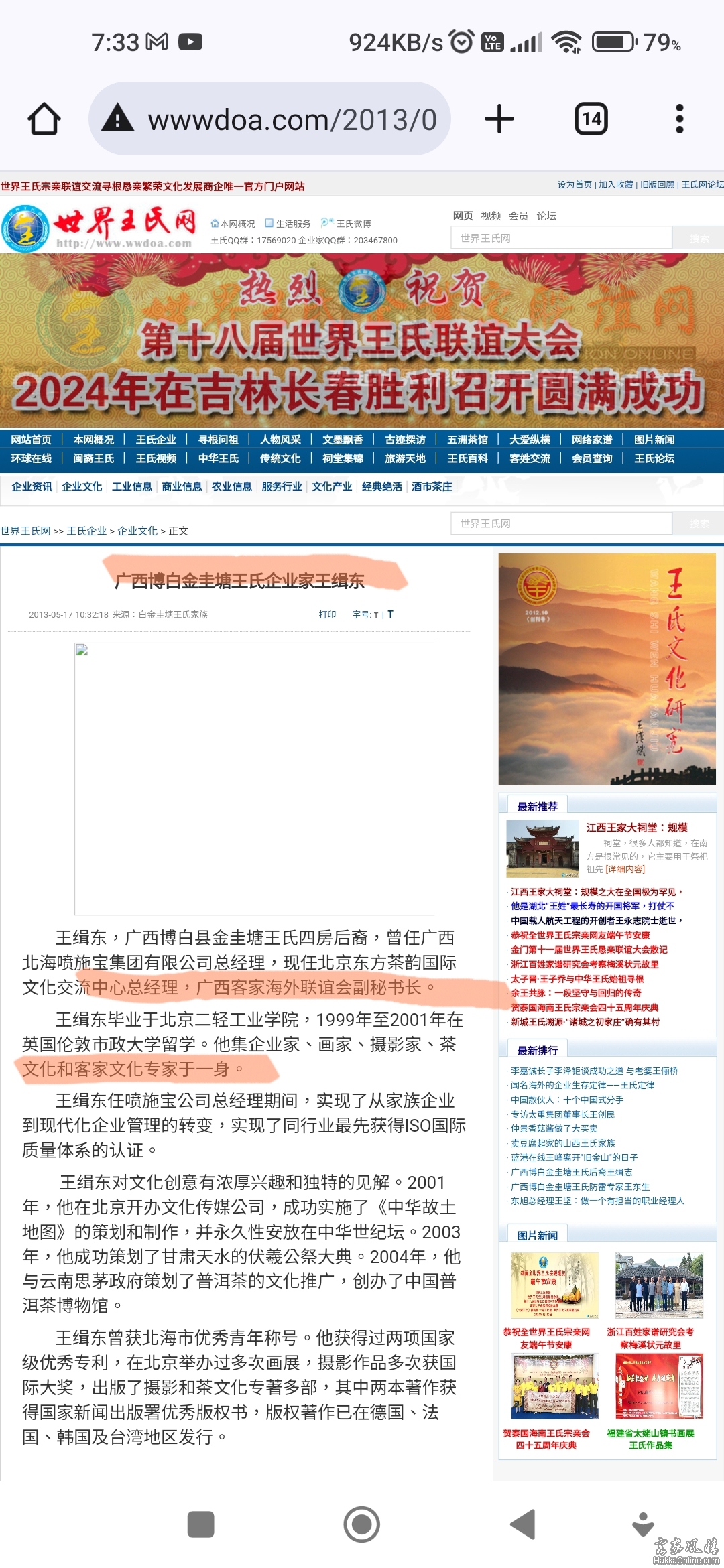Click 旧版回顾 link at top
This screenshot has height=1568, width=724.
658,184
